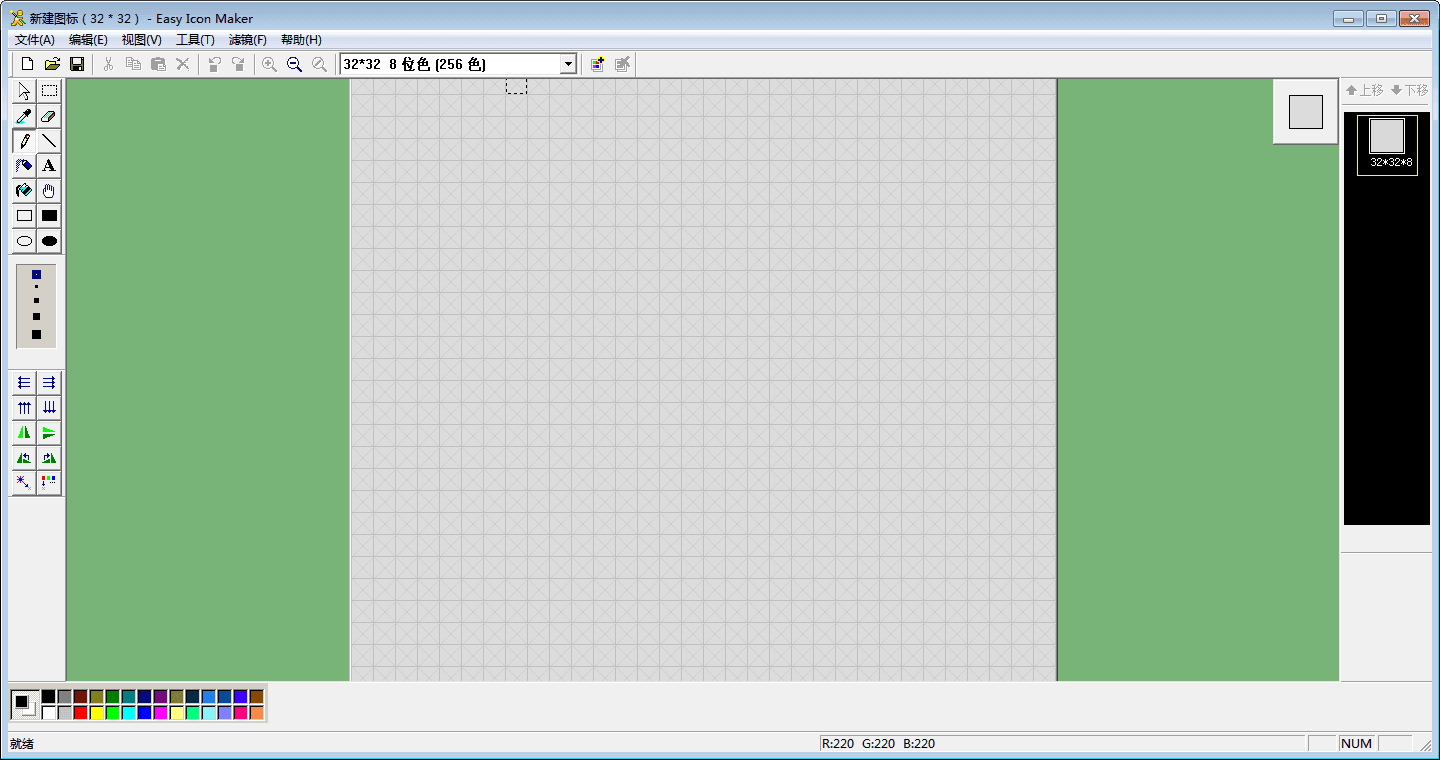This screenshot has height=760, width=1440.
Task: Select the Hand pan tool
Action: [x=48, y=191]
